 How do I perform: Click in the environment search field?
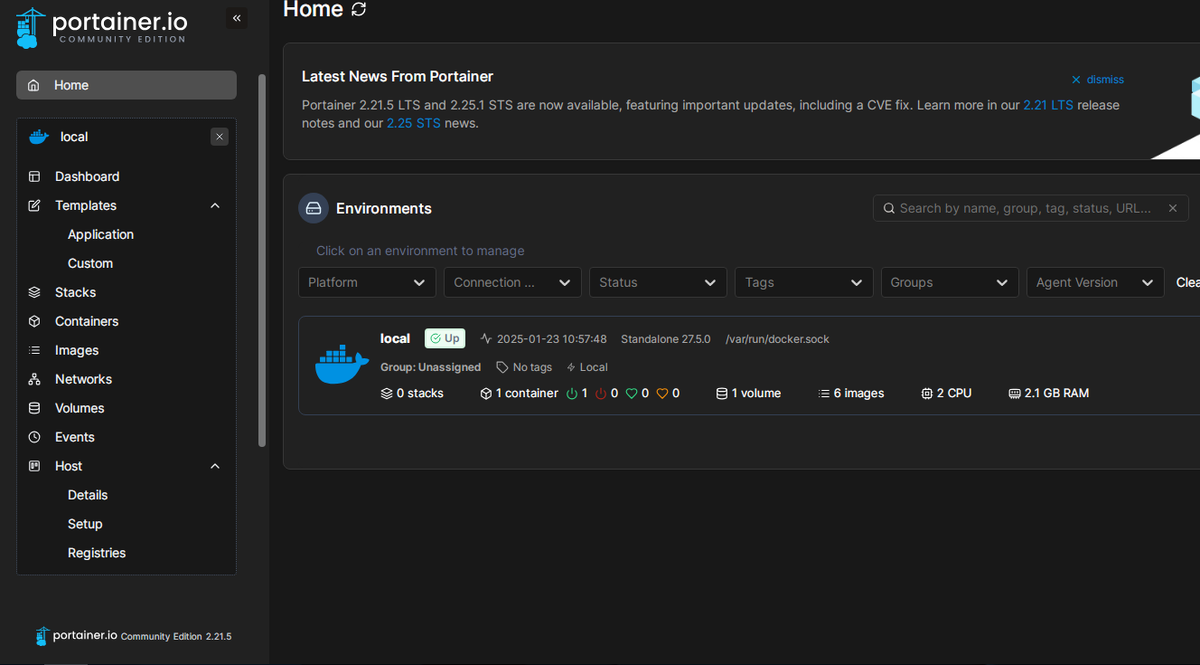pyautogui.click(x=1031, y=208)
